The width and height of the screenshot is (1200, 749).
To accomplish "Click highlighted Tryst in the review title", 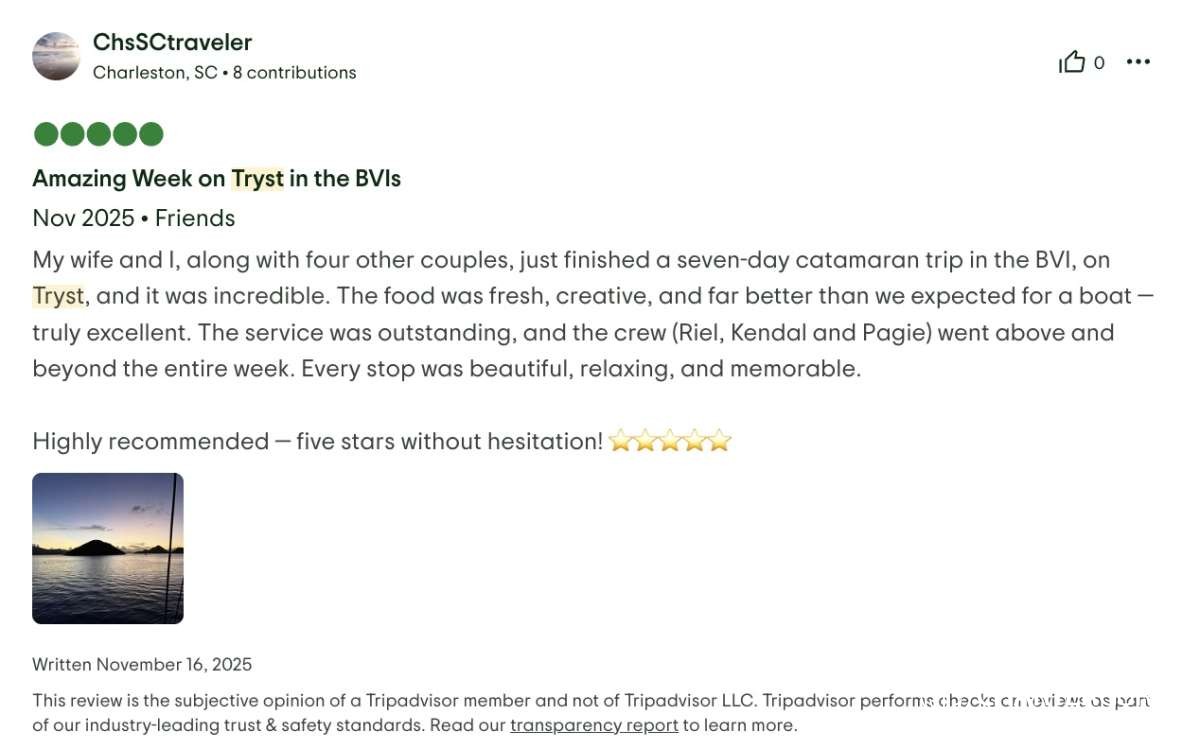I will coord(257,179).
